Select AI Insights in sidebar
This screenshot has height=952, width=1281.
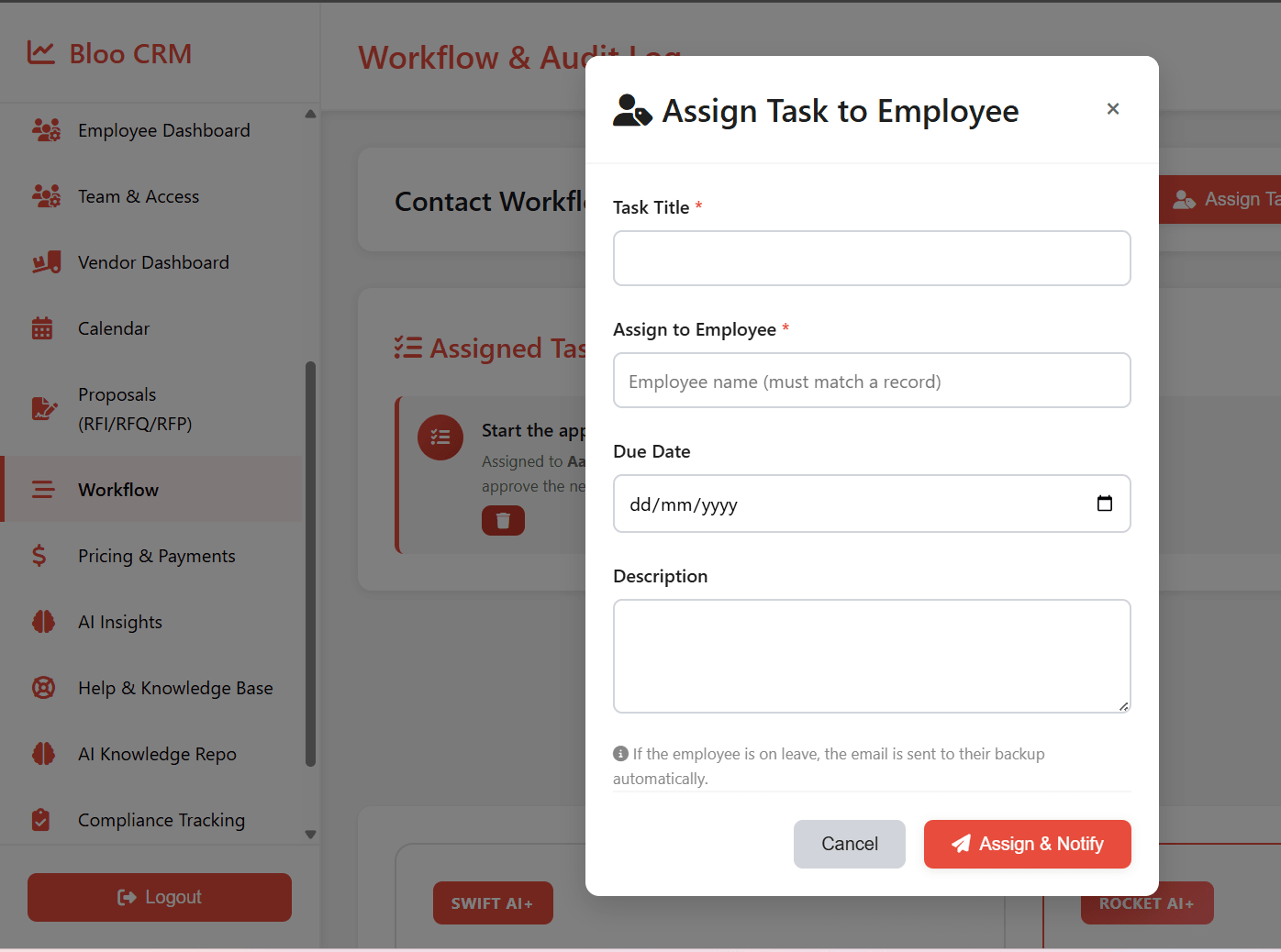[152, 622]
